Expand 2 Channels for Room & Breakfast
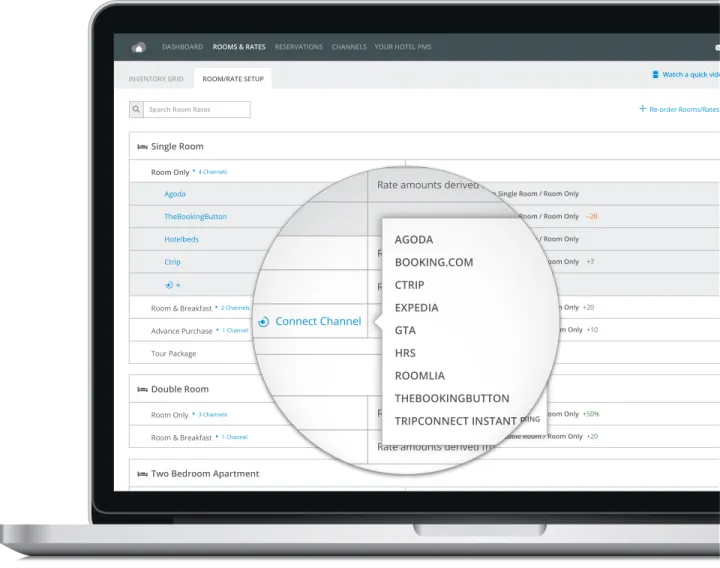This screenshot has width=720, height=568. click(235, 308)
